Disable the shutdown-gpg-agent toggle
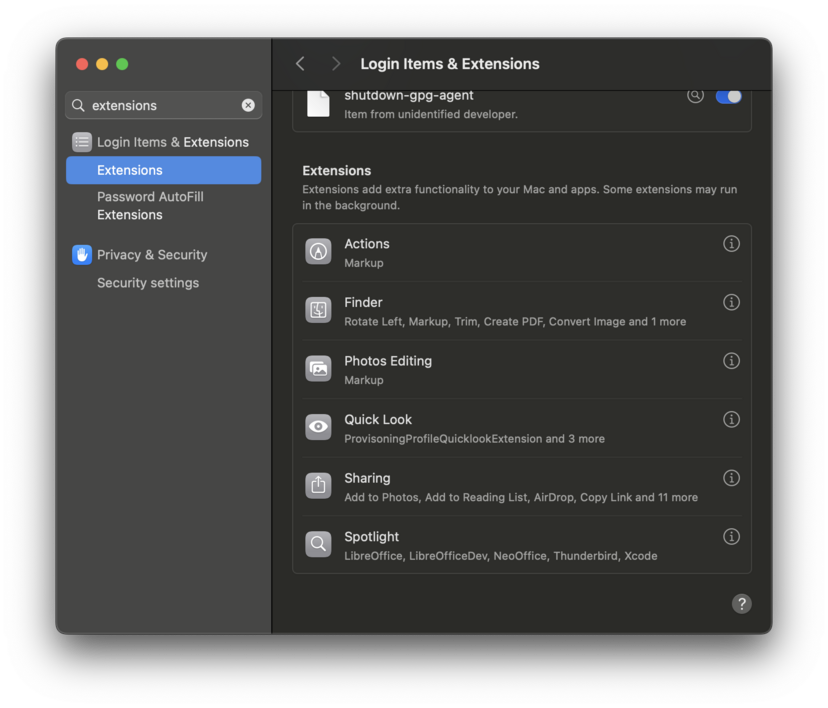Screen dimensions: 828x708 point(731,94)
